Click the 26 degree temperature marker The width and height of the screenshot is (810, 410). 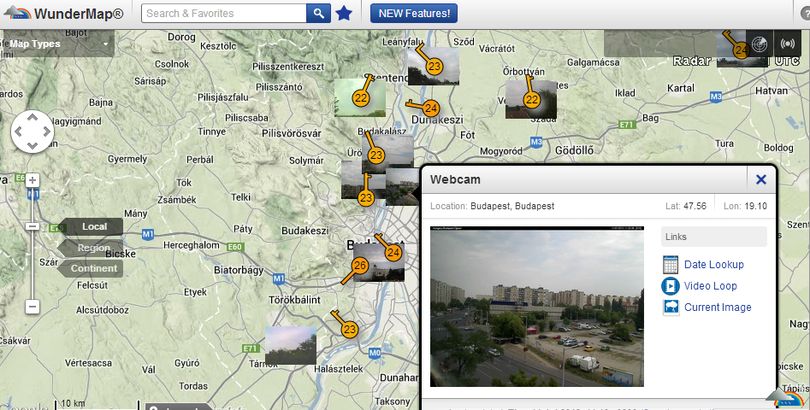(x=360, y=266)
